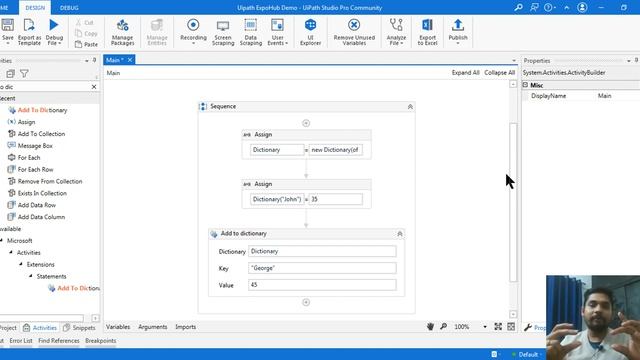Open user account icon
The height and width of the screenshot is (360, 640).
[582, 7]
